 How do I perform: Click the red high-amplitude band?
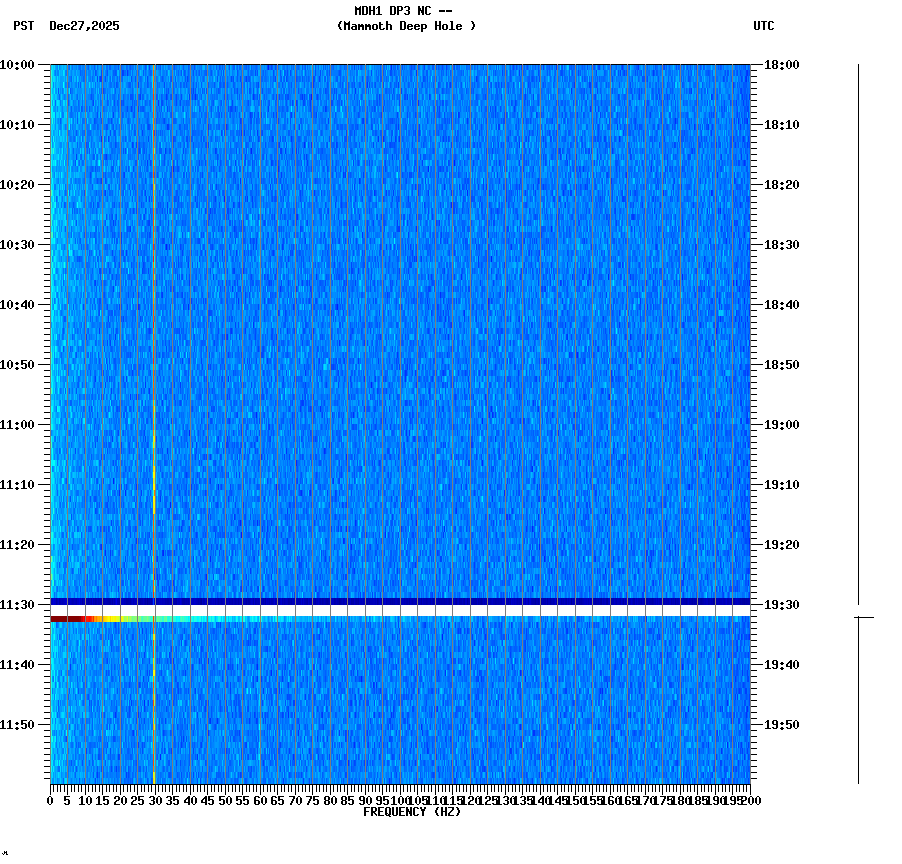point(70,620)
